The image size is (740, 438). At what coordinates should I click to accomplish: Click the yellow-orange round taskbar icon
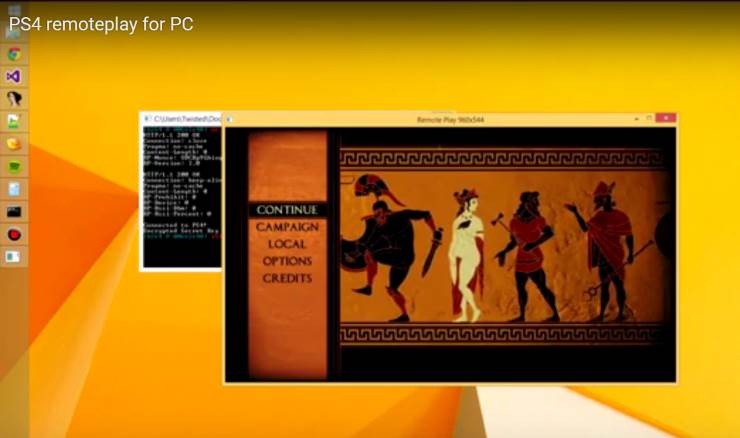[14, 144]
